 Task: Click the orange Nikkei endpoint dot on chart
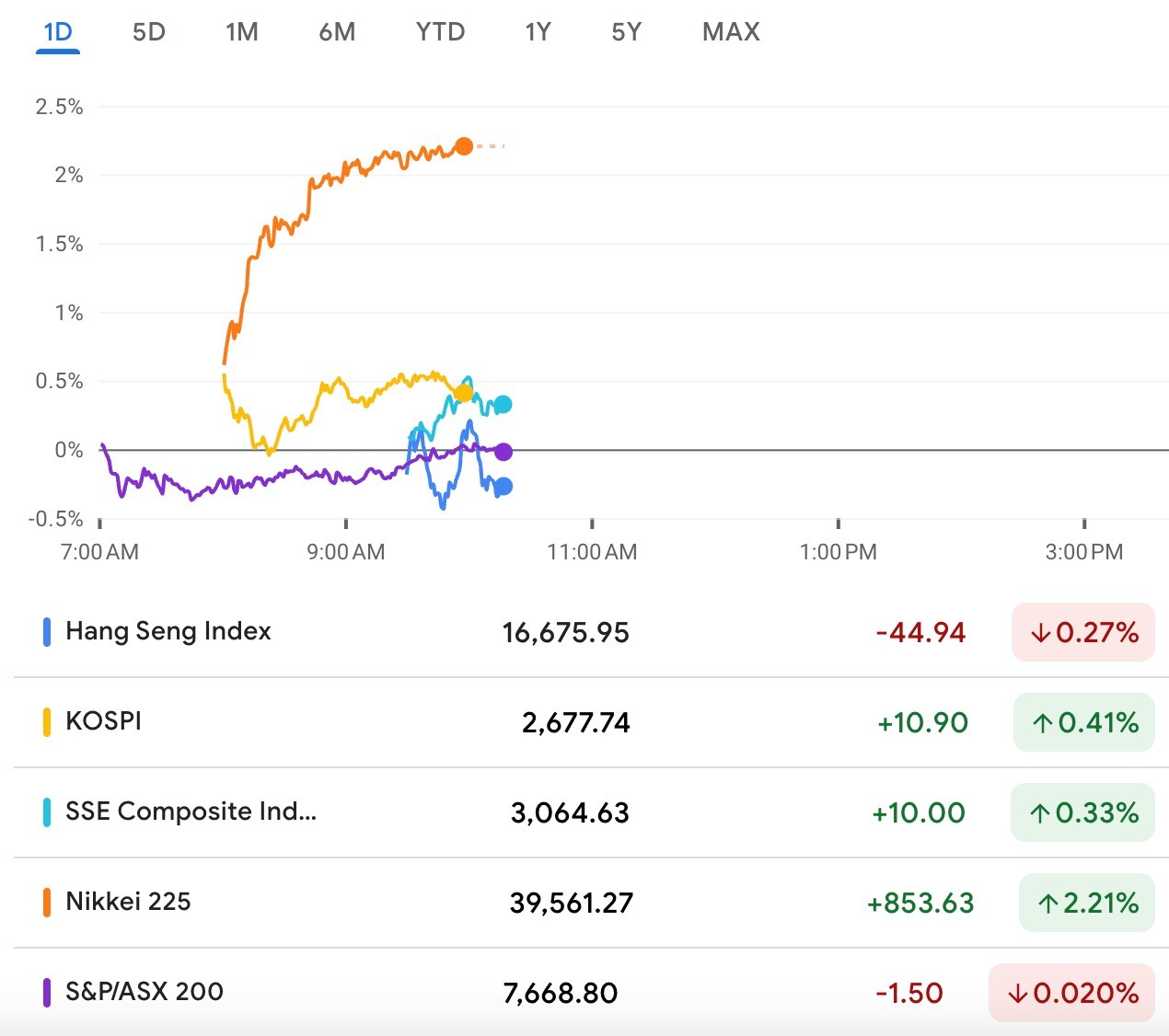[464, 146]
